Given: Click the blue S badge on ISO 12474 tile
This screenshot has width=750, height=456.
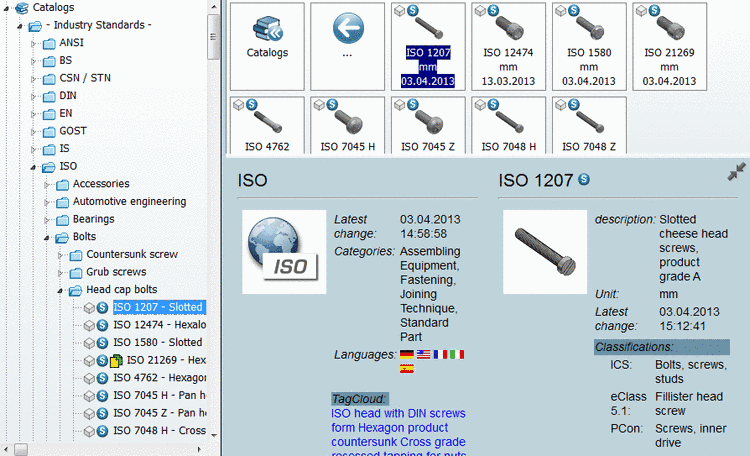Looking at the screenshot, I should click(x=493, y=10).
